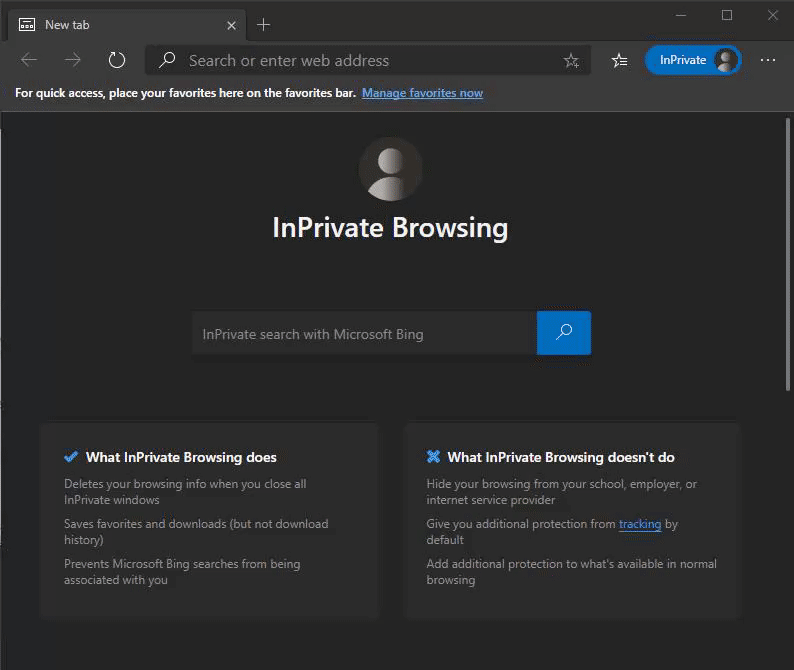Viewport: 794px width, 670px height.
Task: Click the blue checkmark icon
Action: (x=71, y=457)
